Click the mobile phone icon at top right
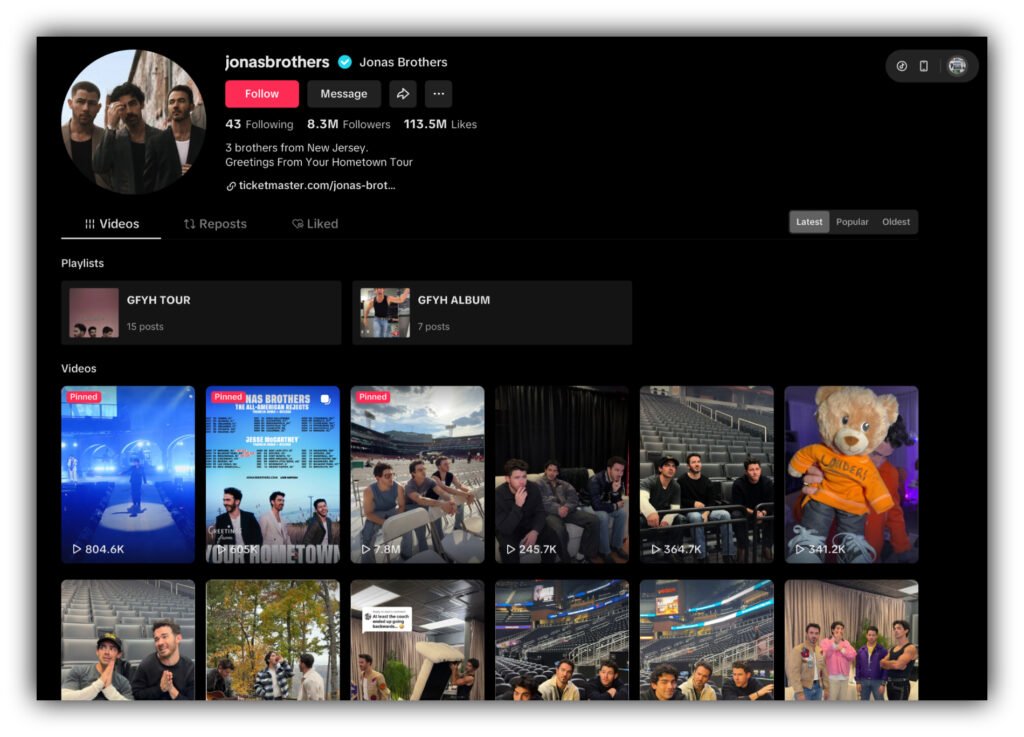 [x=924, y=66]
